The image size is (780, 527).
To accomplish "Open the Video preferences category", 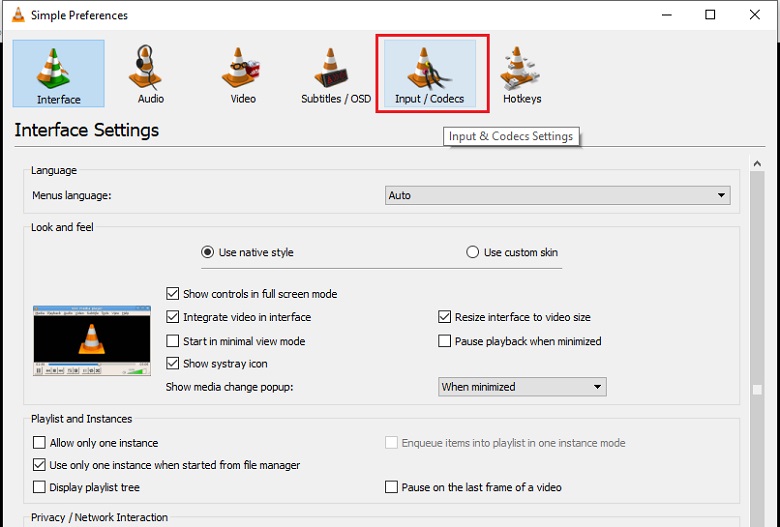I will tap(243, 74).
